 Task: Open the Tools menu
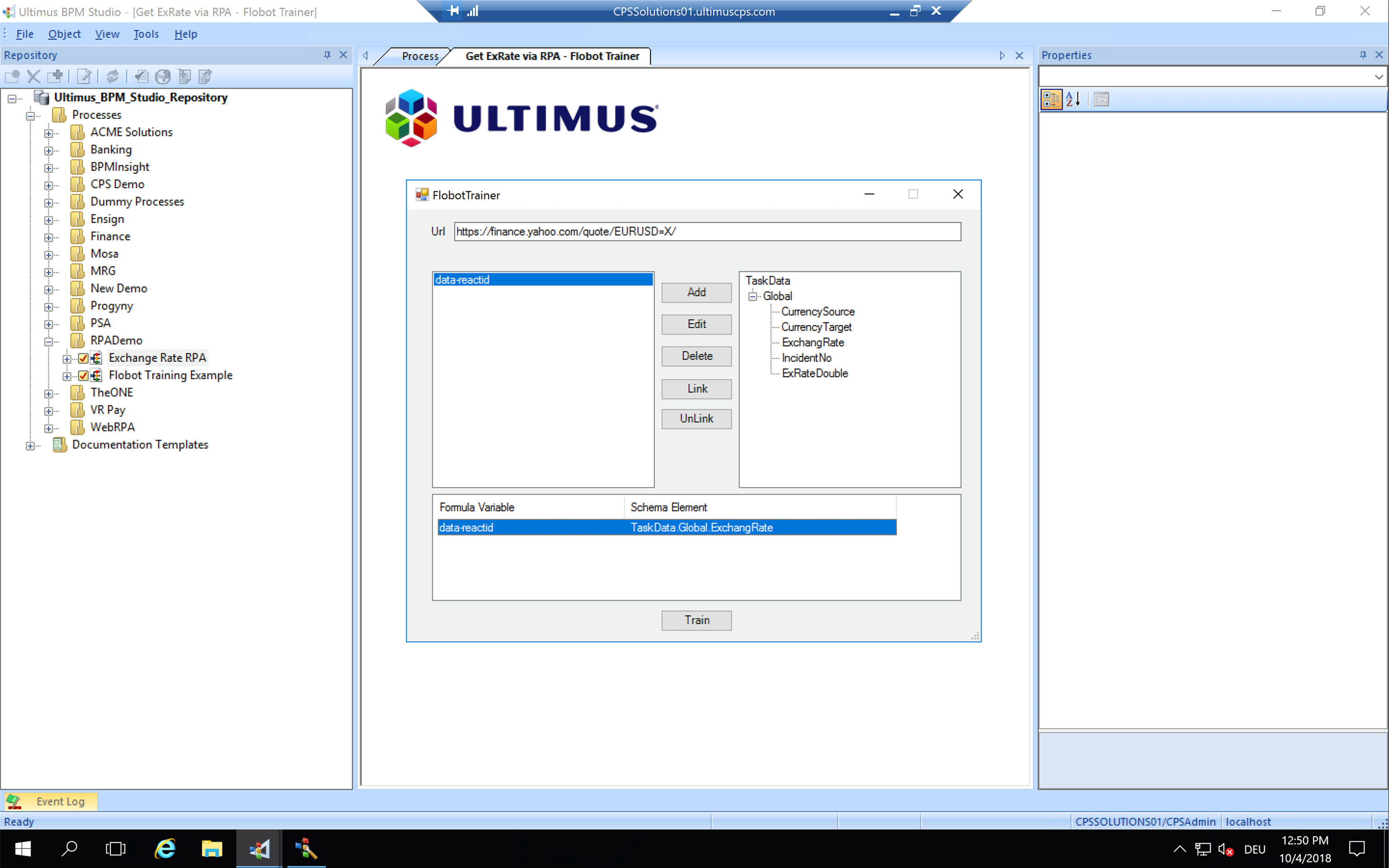[146, 34]
